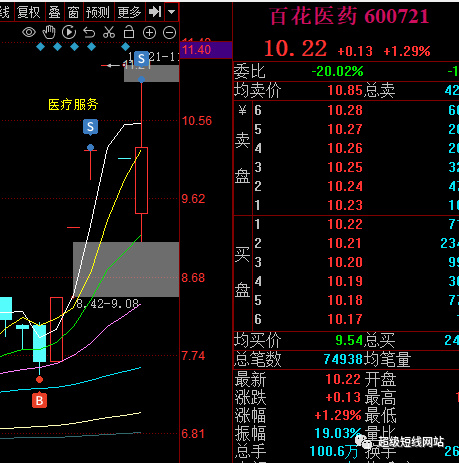Select the hand pan tool
459x463 pixels.
point(49,32)
